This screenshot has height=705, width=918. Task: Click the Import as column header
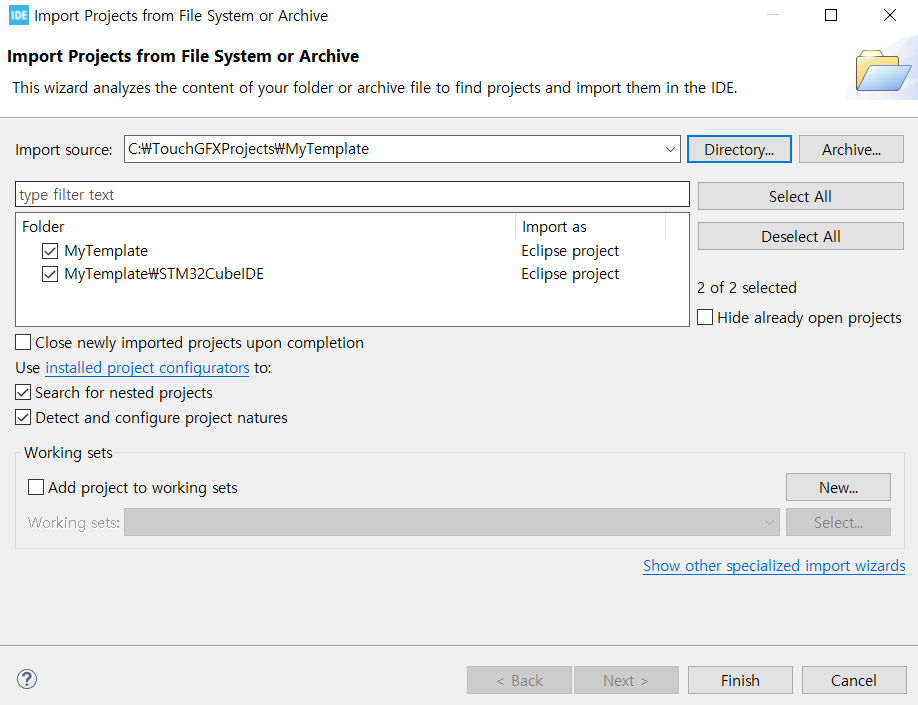click(591, 227)
